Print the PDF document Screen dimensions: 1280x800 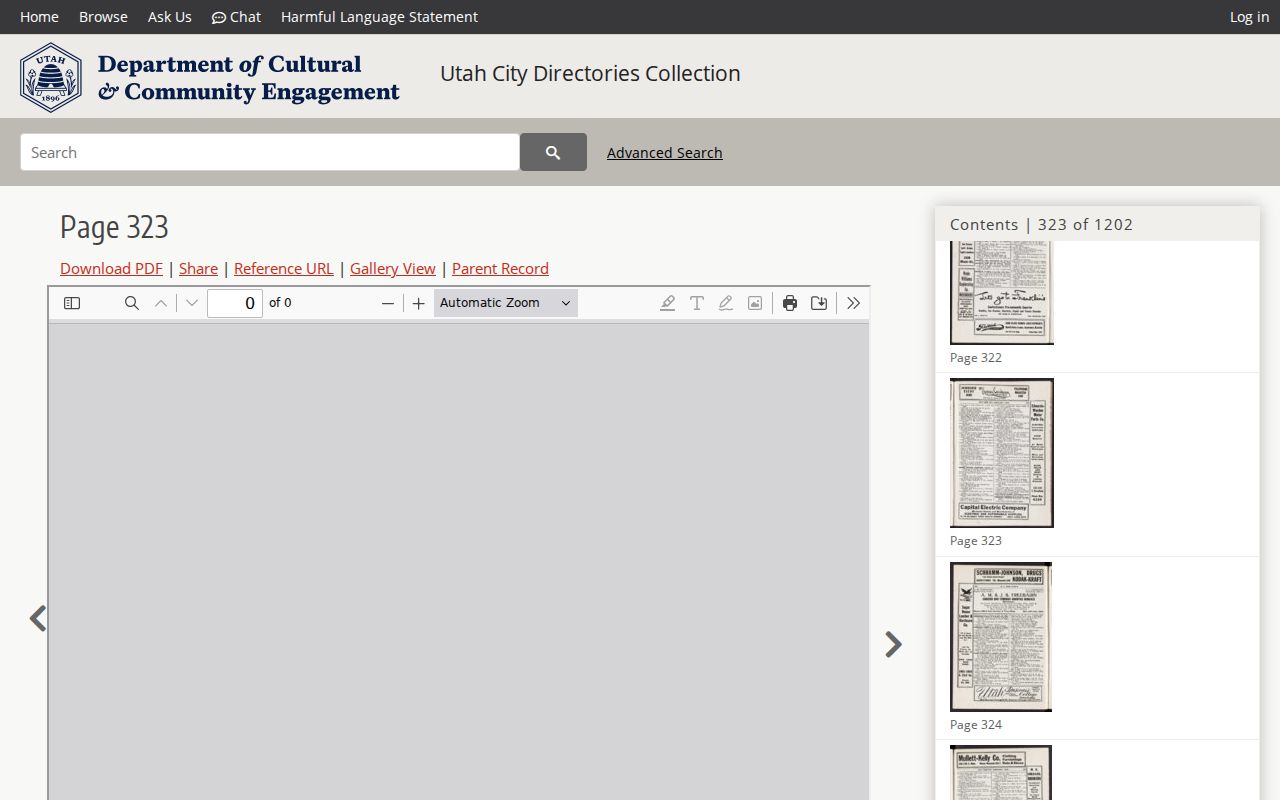[x=790, y=303]
